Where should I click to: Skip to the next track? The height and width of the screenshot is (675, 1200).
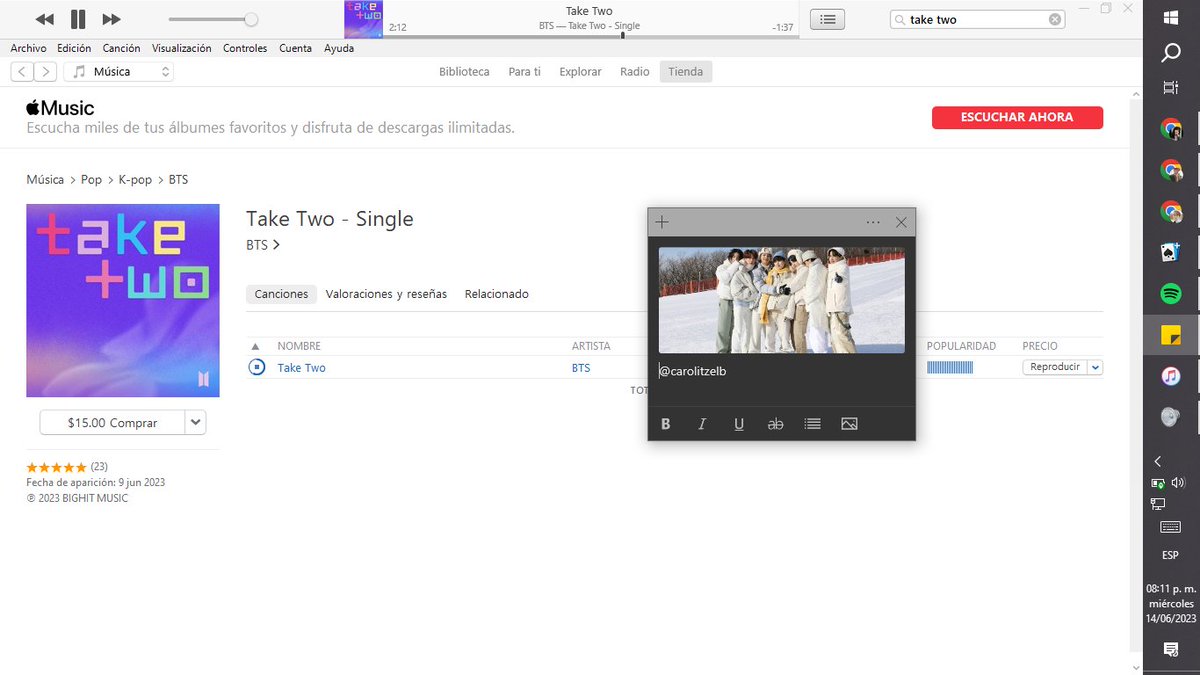pos(111,19)
